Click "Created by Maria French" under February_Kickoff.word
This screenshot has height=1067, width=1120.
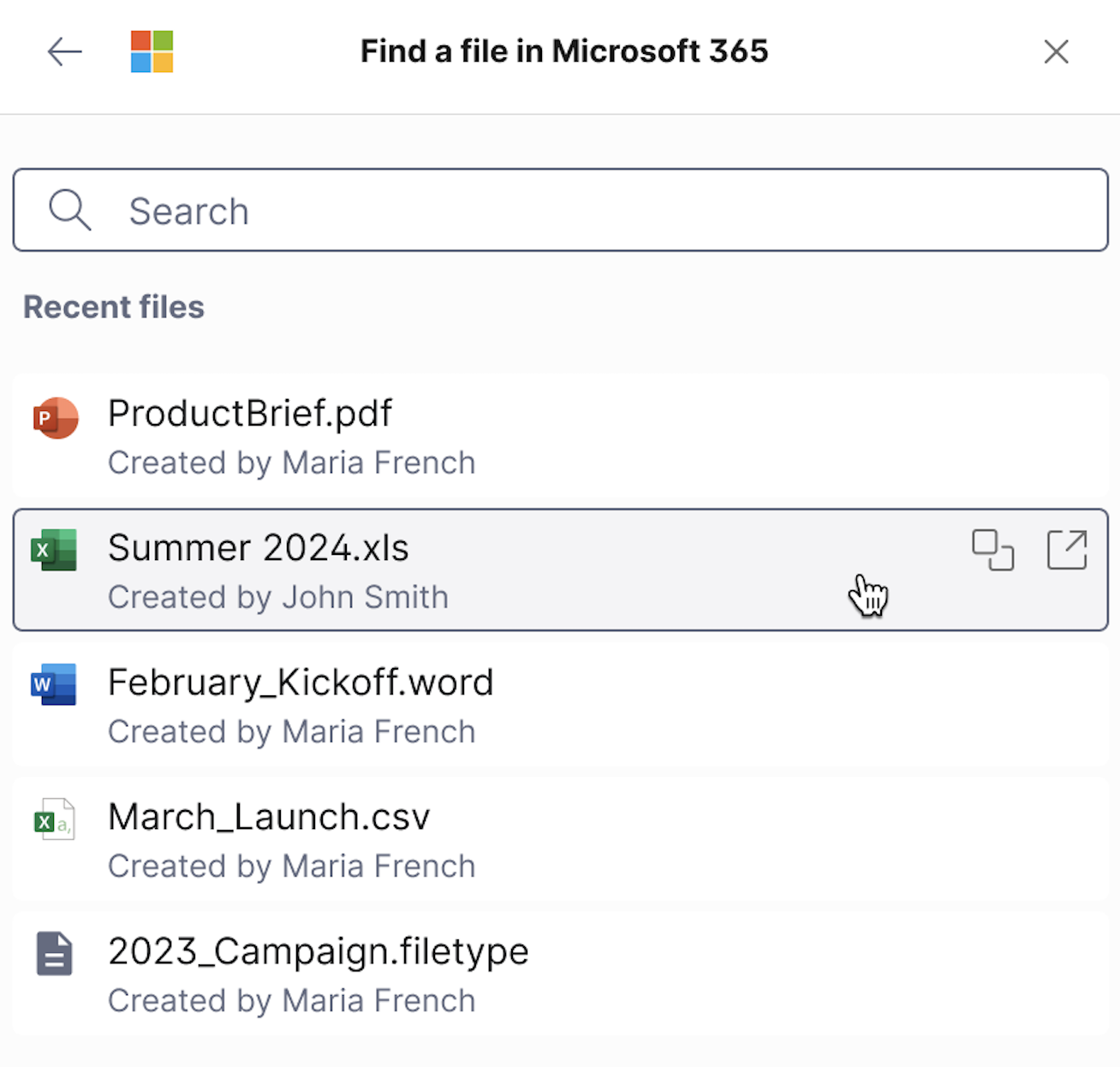(x=292, y=731)
